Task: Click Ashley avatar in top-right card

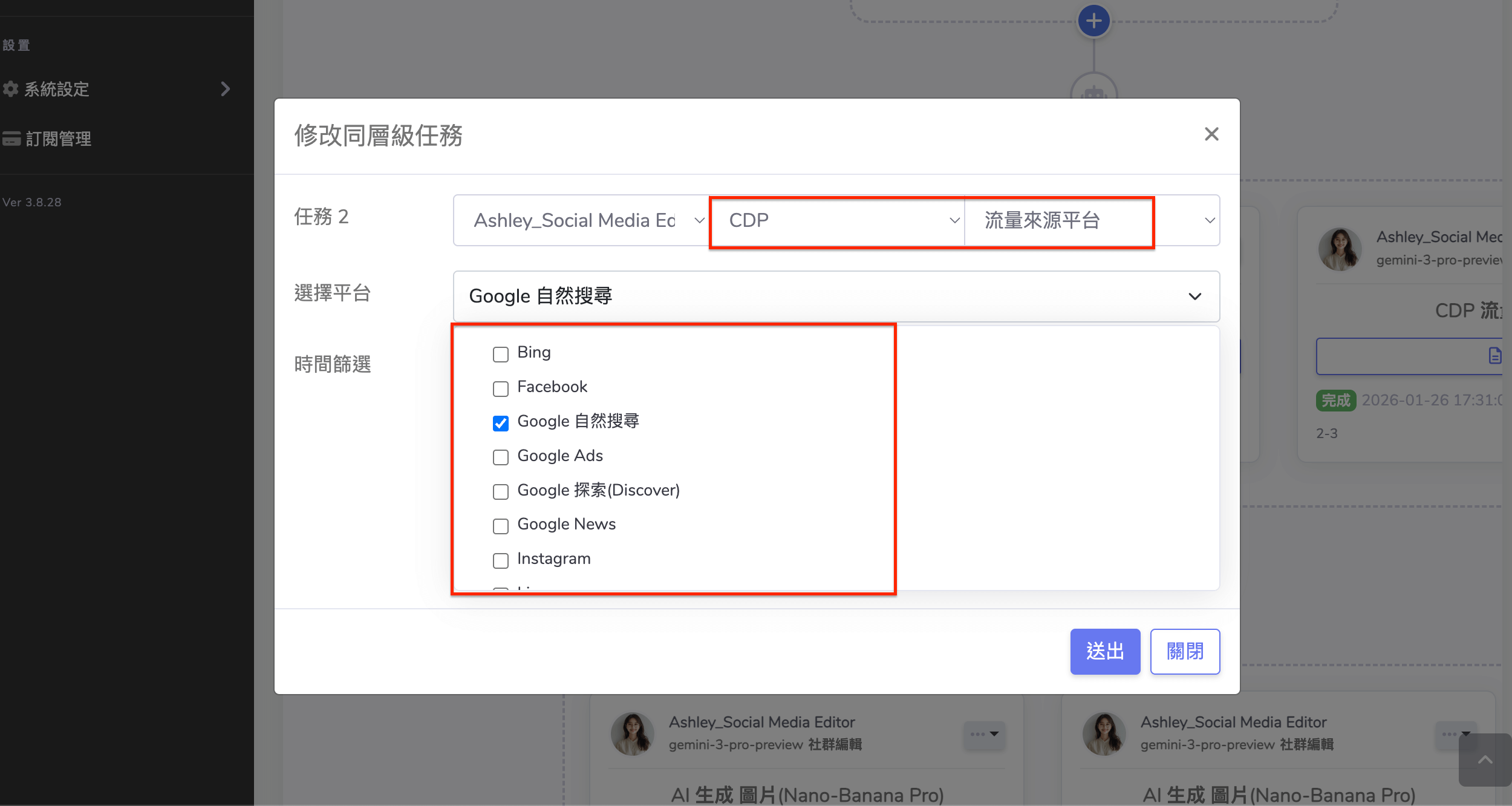Action: (x=1340, y=248)
